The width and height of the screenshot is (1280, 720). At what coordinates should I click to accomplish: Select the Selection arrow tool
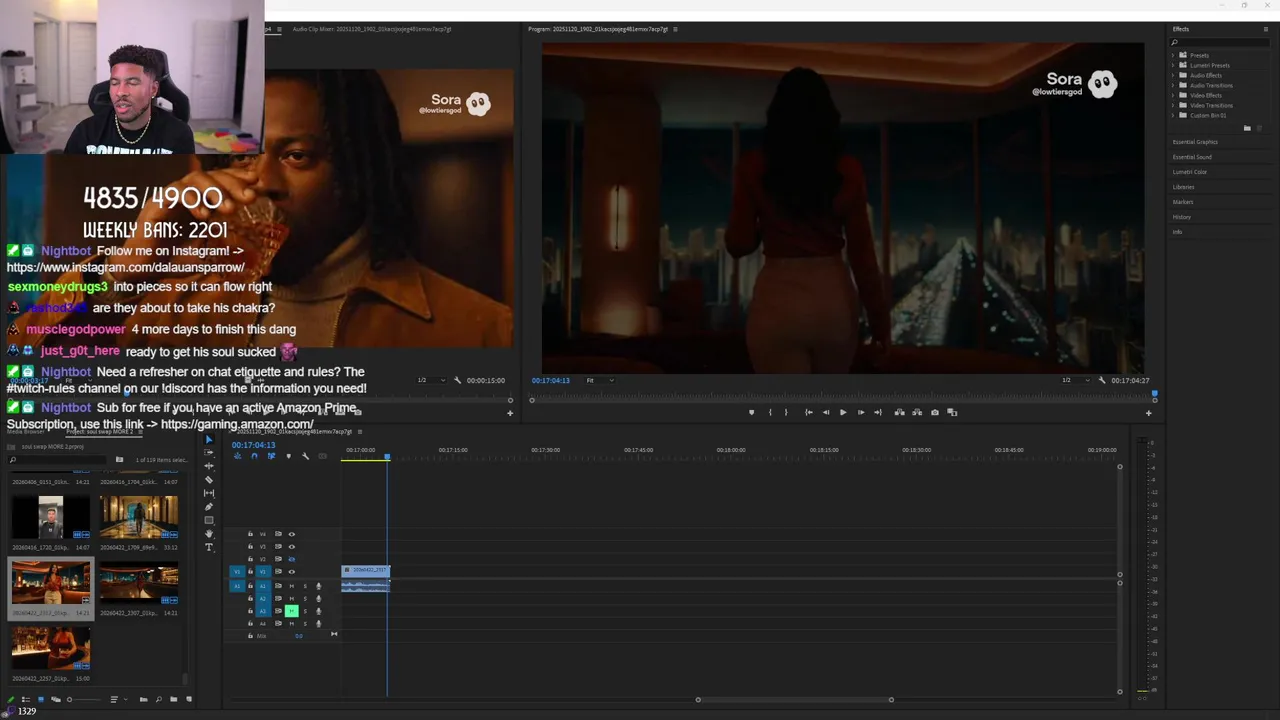(x=209, y=439)
